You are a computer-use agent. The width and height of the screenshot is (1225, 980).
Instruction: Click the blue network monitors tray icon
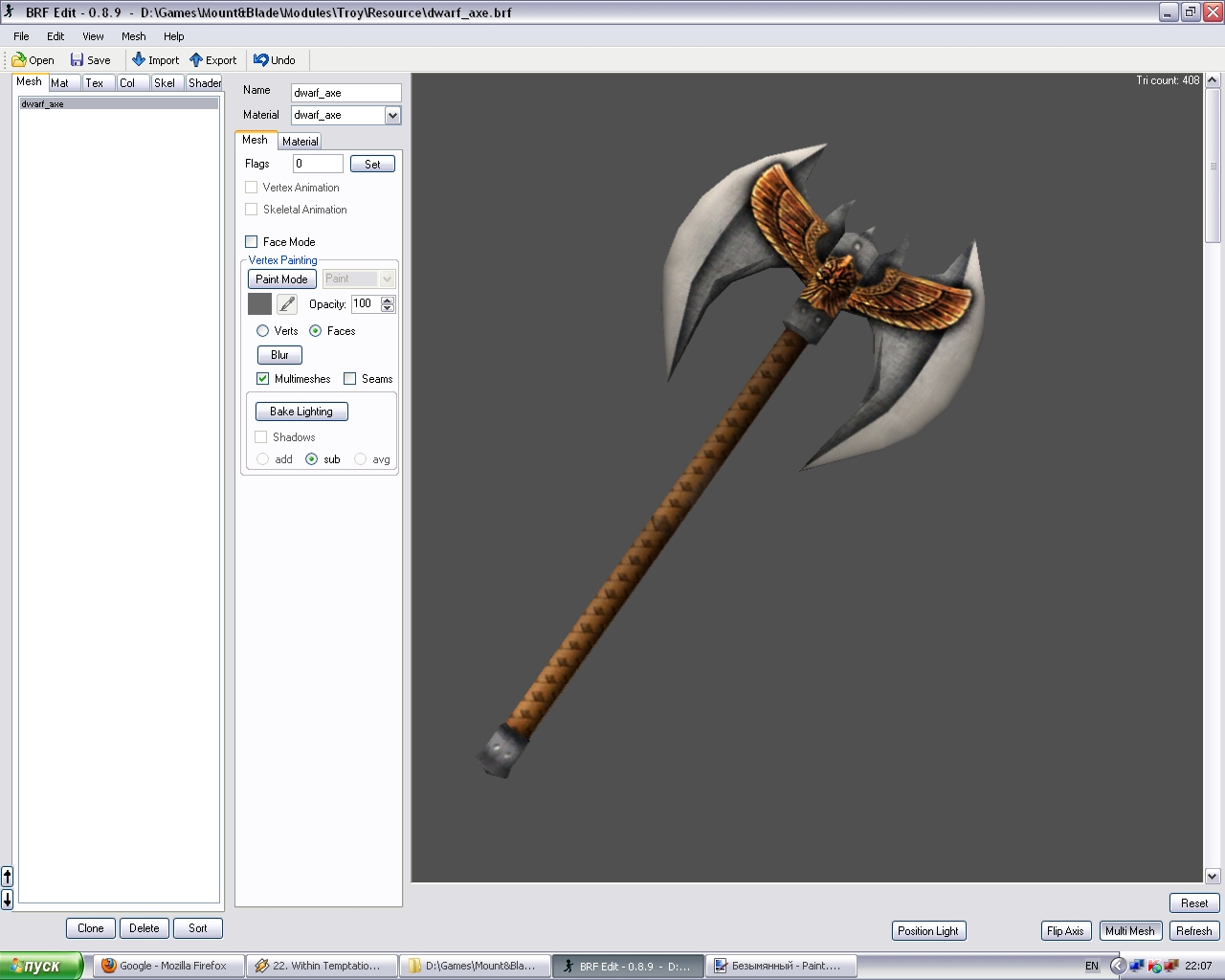coord(1136,966)
